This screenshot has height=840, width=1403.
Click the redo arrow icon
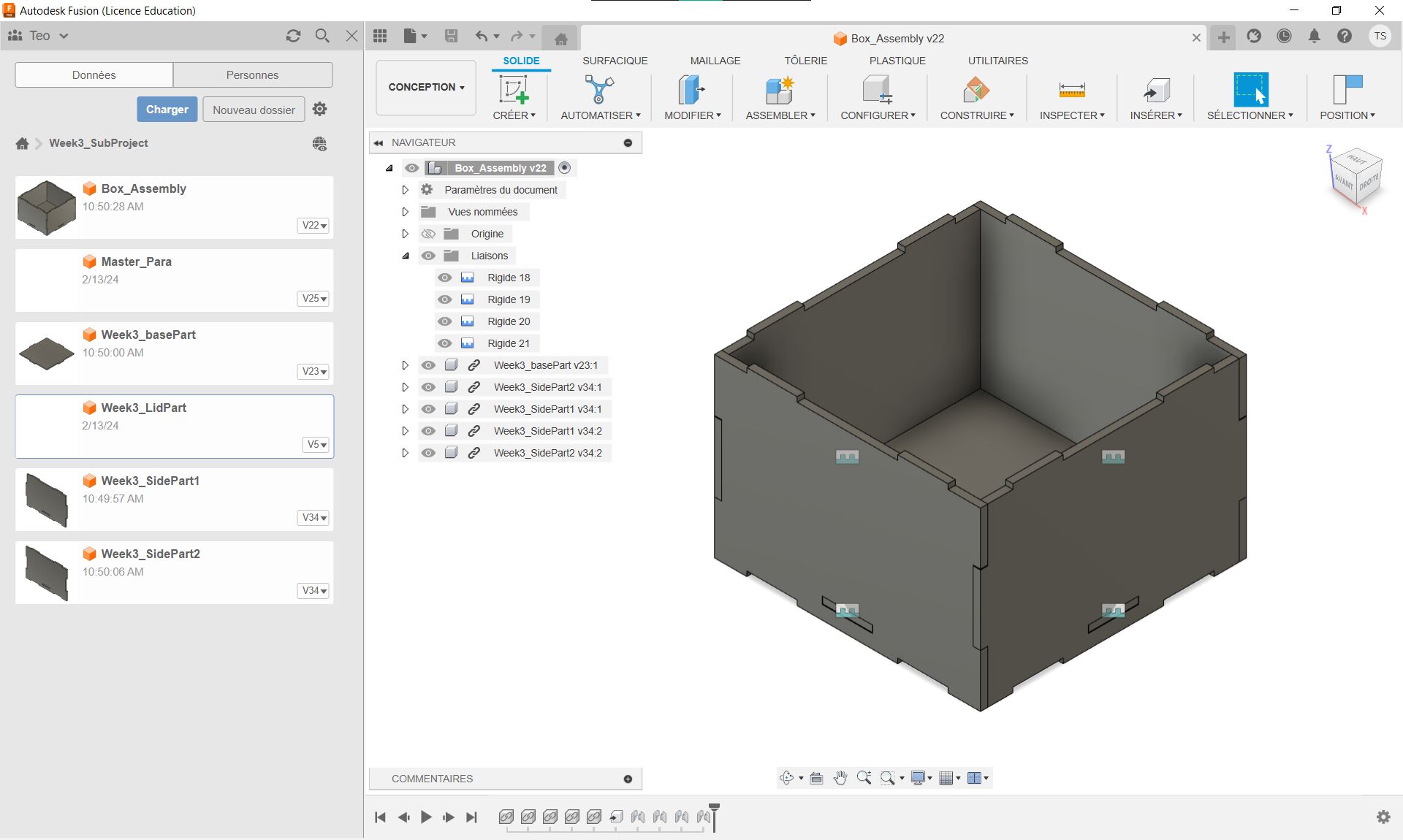(x=517, y=36)
